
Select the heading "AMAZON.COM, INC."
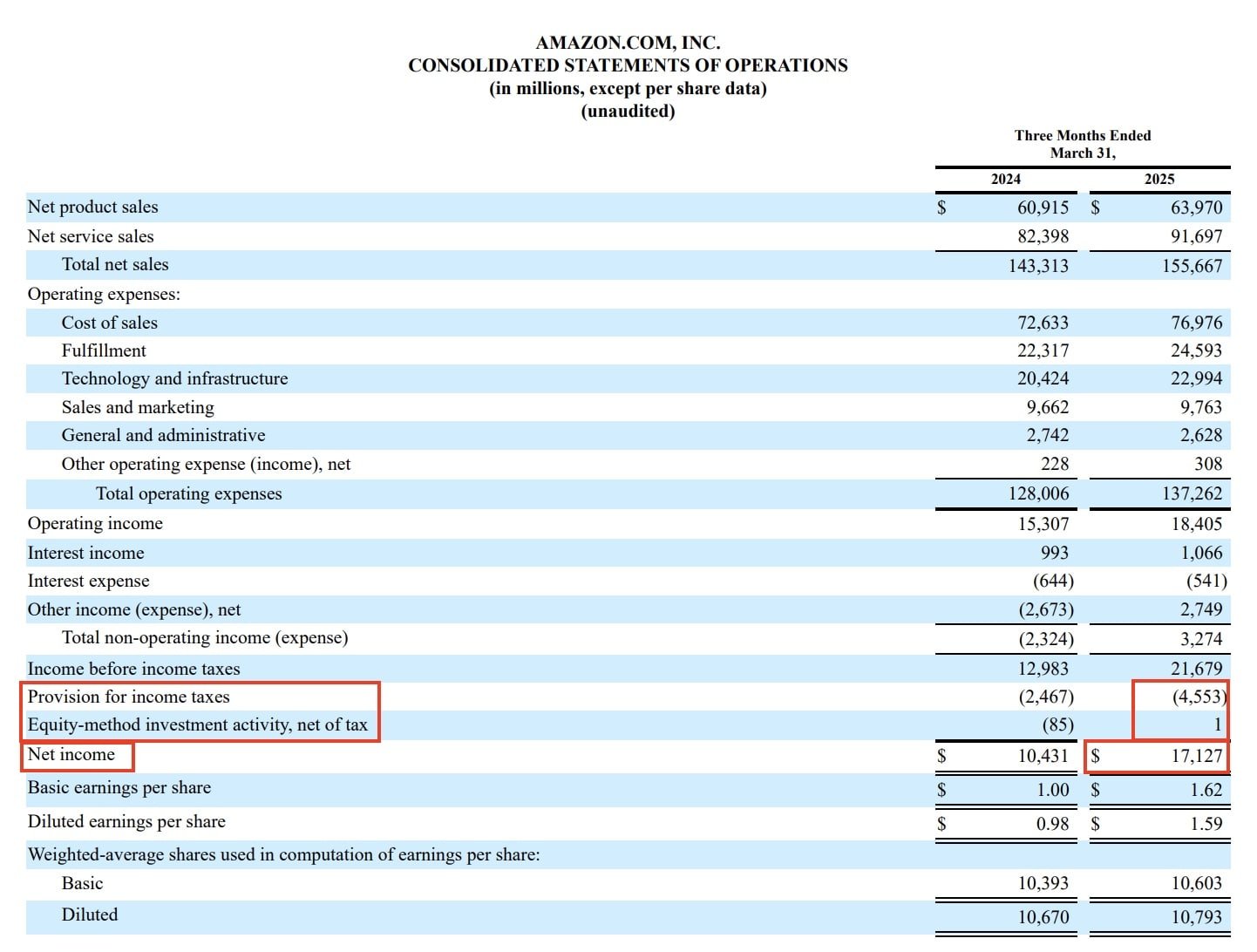(628, 43)
